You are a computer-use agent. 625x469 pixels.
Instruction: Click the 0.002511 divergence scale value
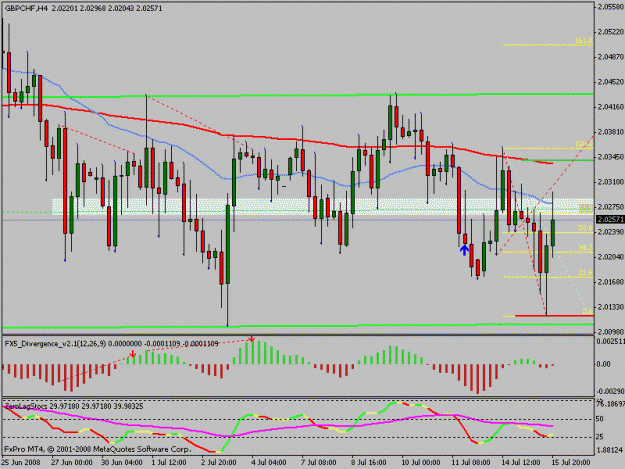tap(610, 341)
